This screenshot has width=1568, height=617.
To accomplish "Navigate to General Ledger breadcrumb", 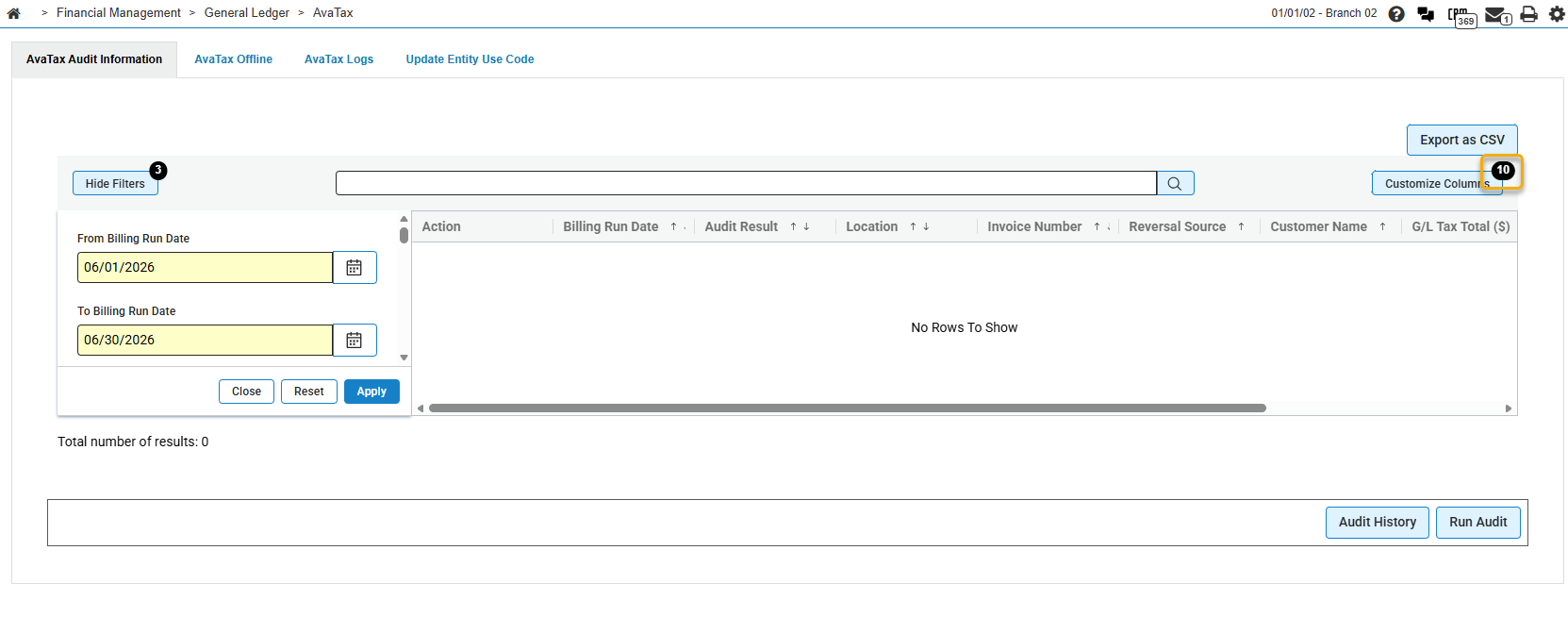I will pyautogui.click(x=247, y=13).
